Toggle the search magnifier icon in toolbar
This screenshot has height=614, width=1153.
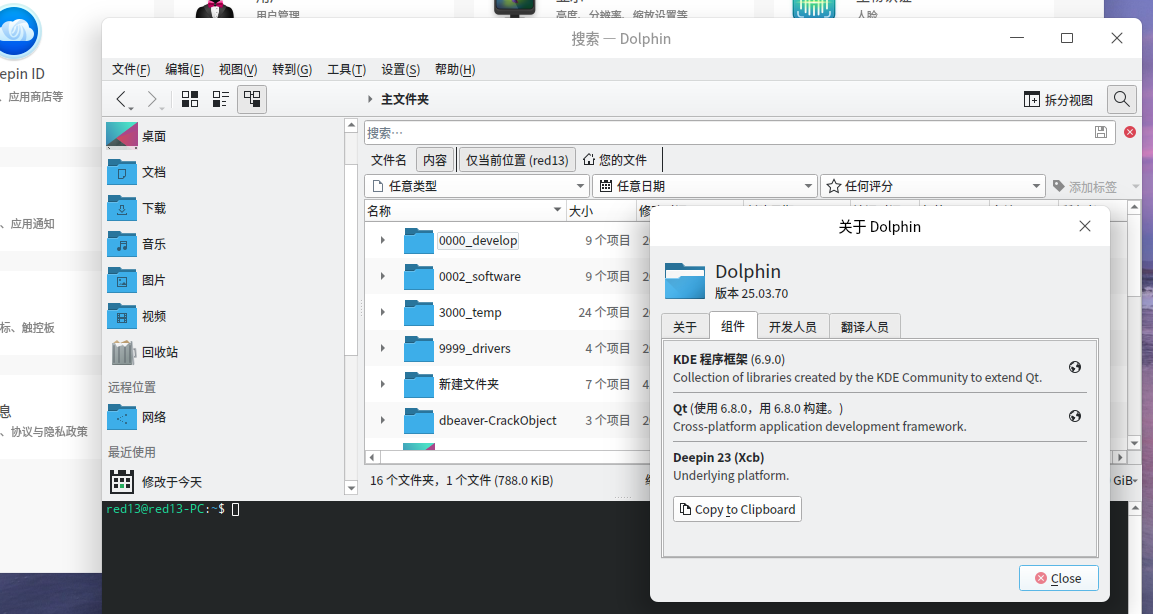(1121, 99)
